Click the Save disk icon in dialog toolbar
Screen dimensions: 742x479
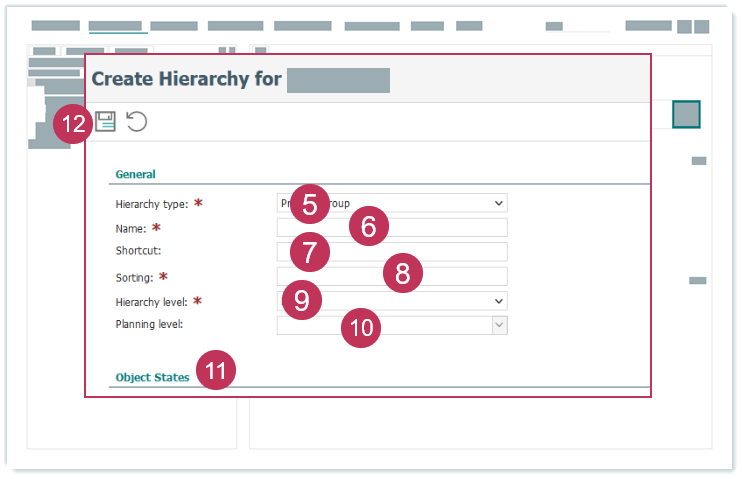pyautogui.click(x=105, y=122)
